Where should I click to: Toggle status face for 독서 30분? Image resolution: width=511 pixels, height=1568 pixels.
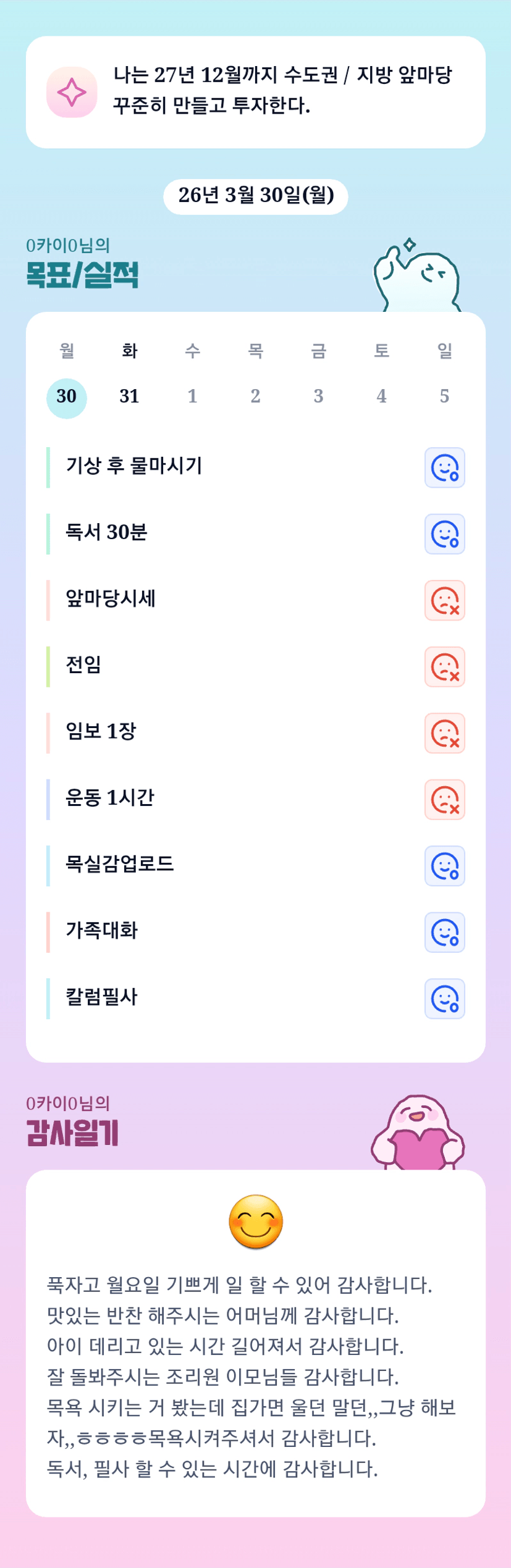pos(444,534)
